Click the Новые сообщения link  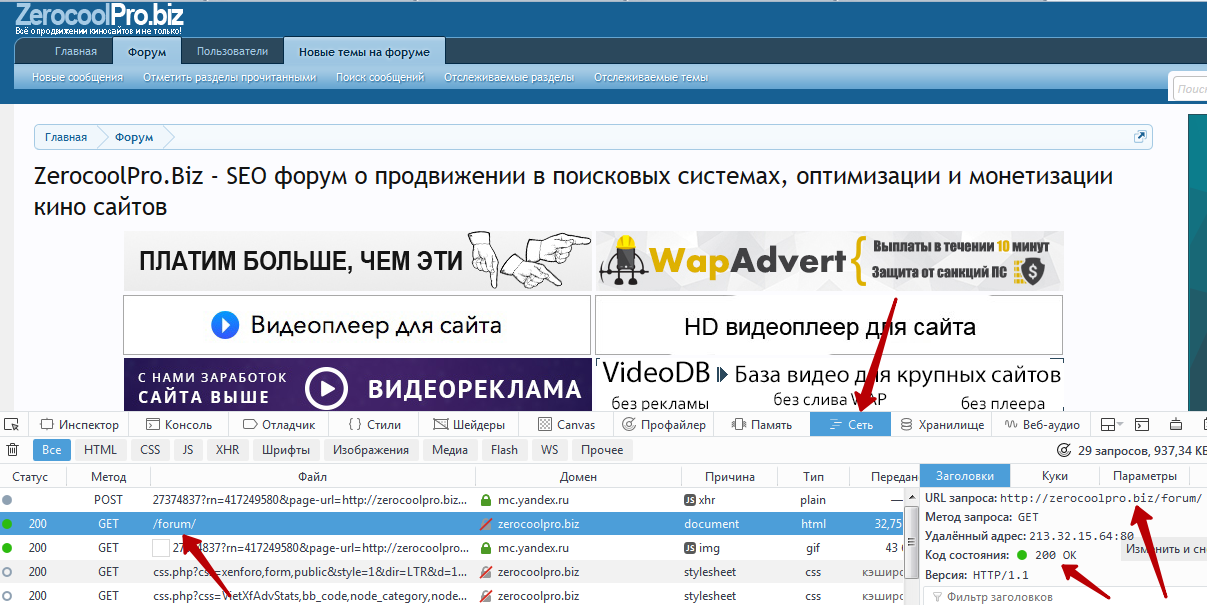(77, 77)
